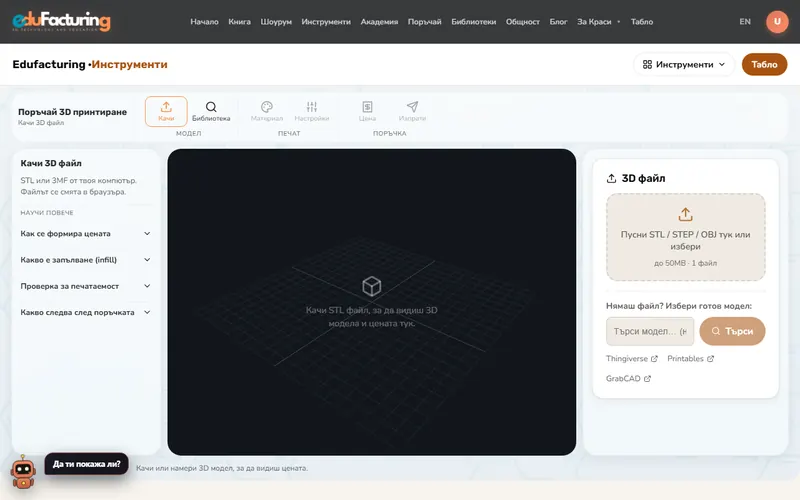
Task: Open Книга in the top navigation
Action: click(239, 21)
